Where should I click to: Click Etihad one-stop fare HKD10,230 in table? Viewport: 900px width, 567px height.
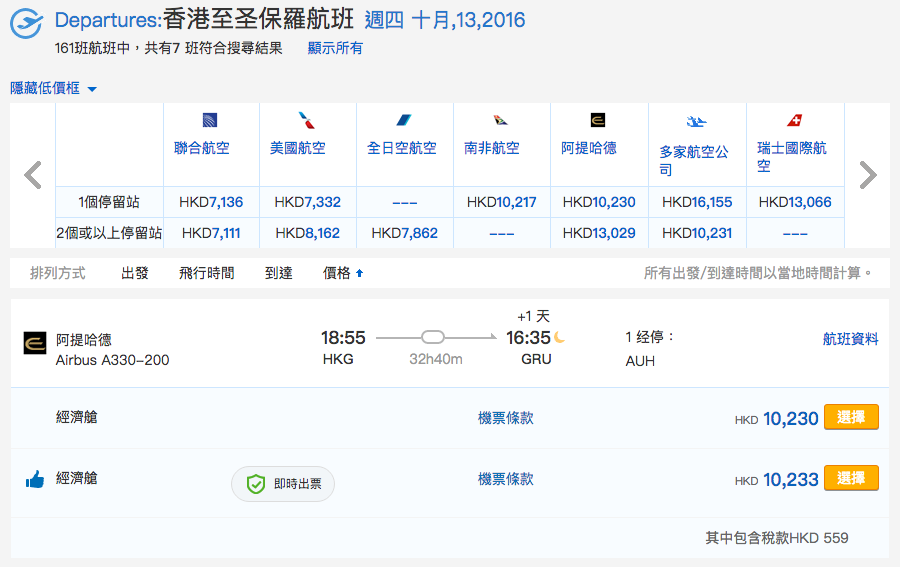(599, 202)
